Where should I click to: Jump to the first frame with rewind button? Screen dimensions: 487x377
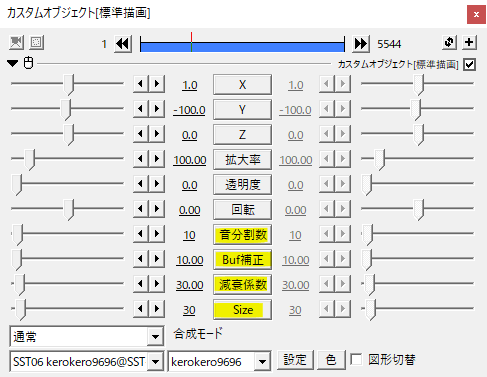click(x=123, y=44)
